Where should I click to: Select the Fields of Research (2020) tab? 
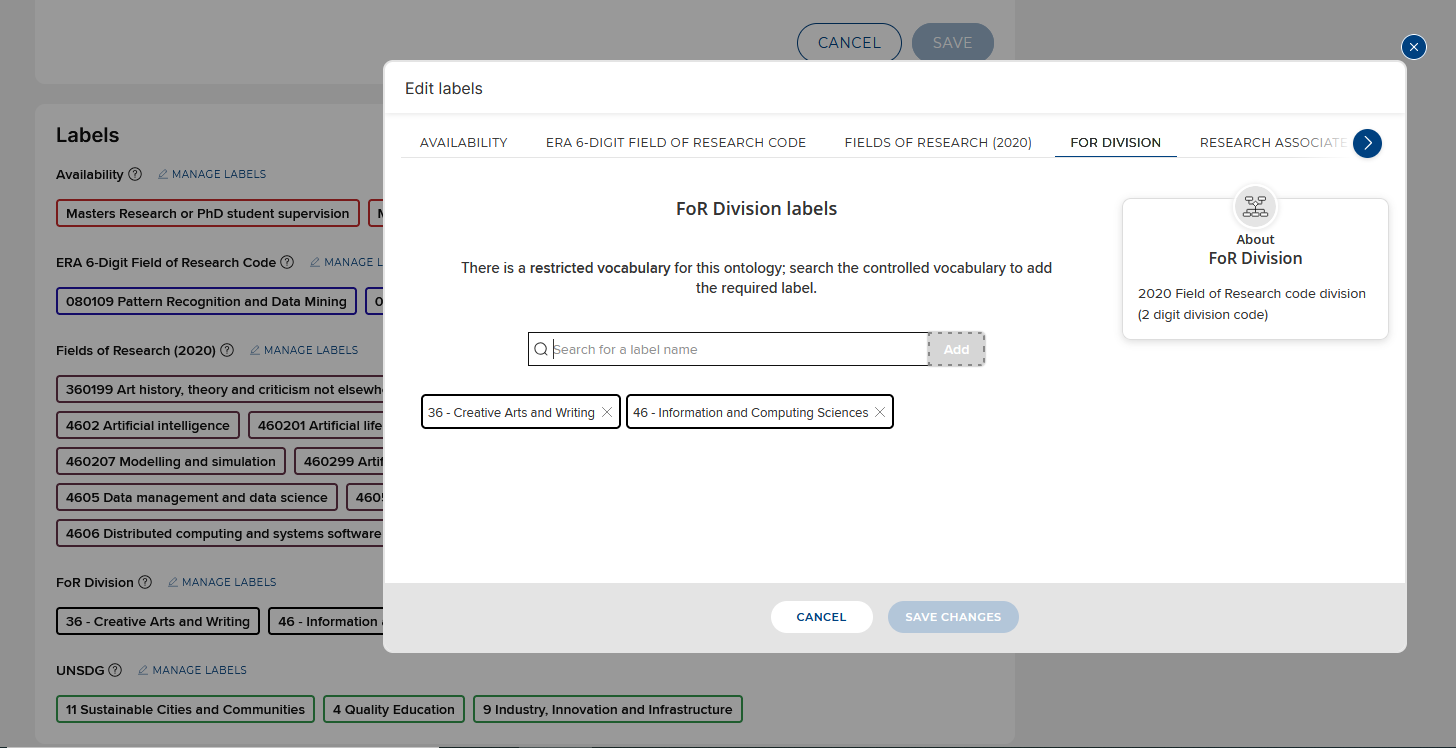(937, 143)
